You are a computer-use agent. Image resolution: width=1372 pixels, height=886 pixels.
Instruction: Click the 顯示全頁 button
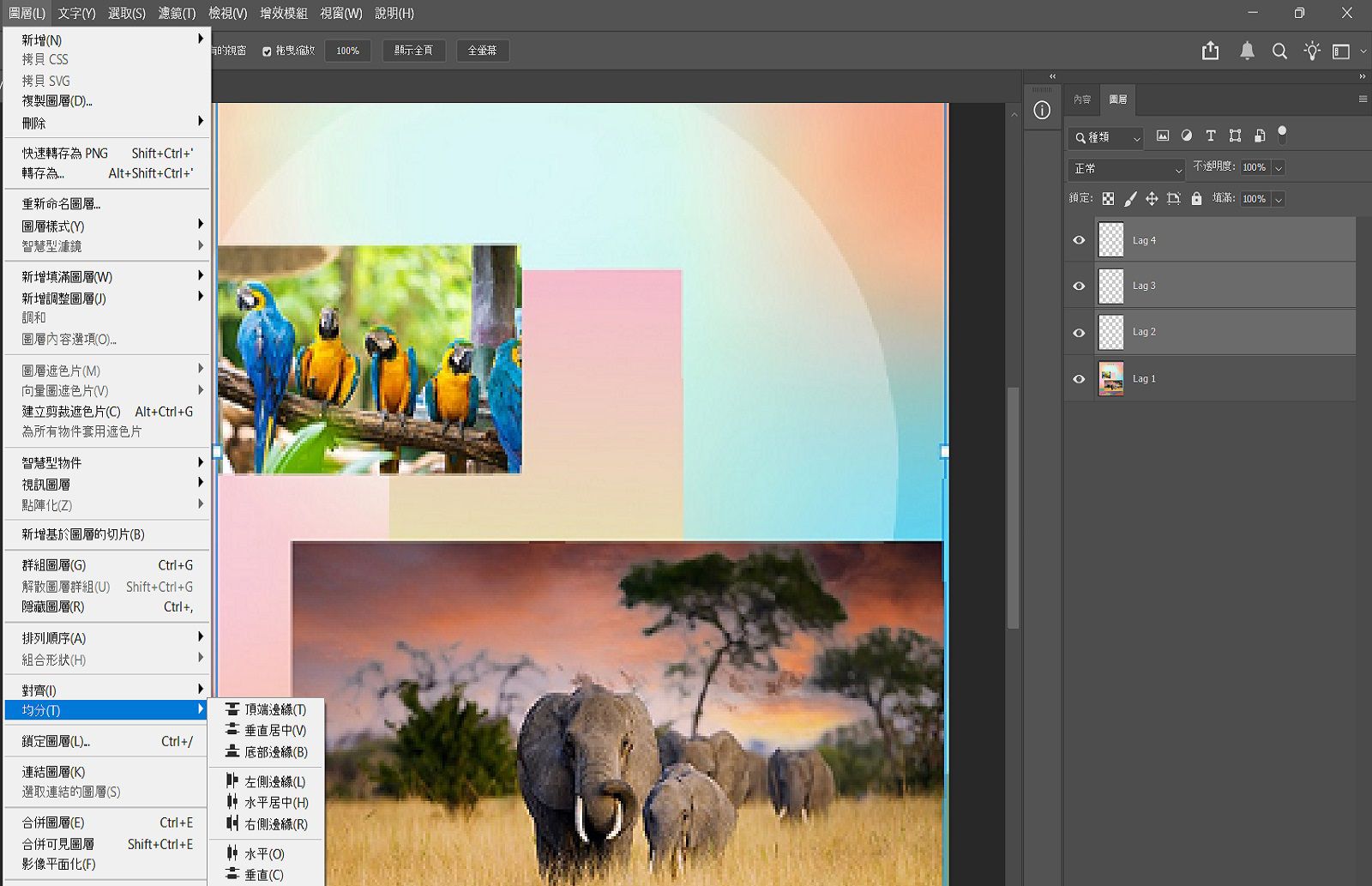tap(413, 51)
